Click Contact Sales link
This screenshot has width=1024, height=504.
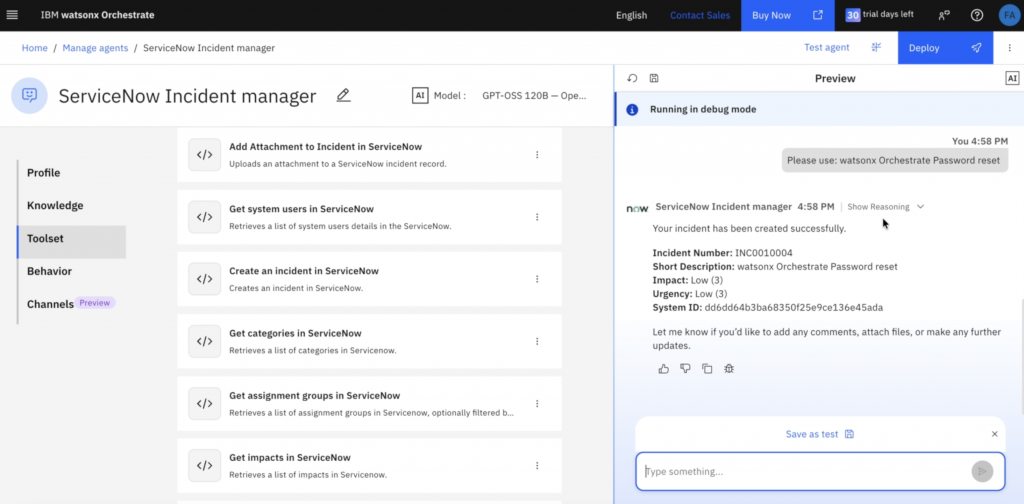click(700, 15)
